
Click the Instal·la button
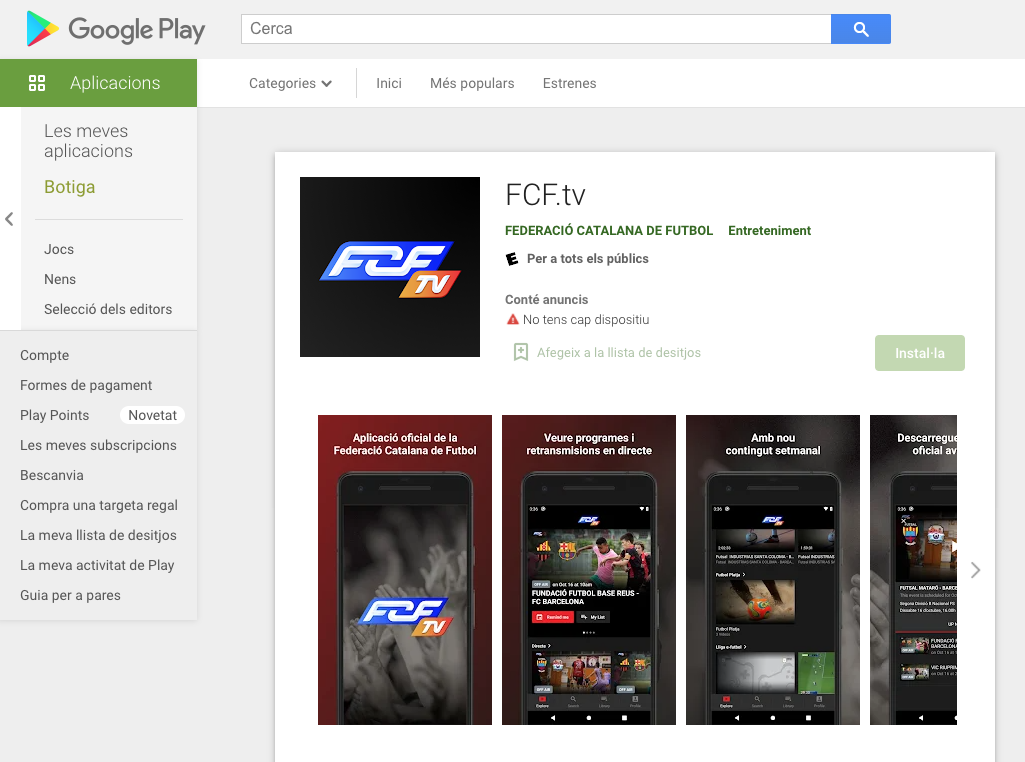[919, 353]
